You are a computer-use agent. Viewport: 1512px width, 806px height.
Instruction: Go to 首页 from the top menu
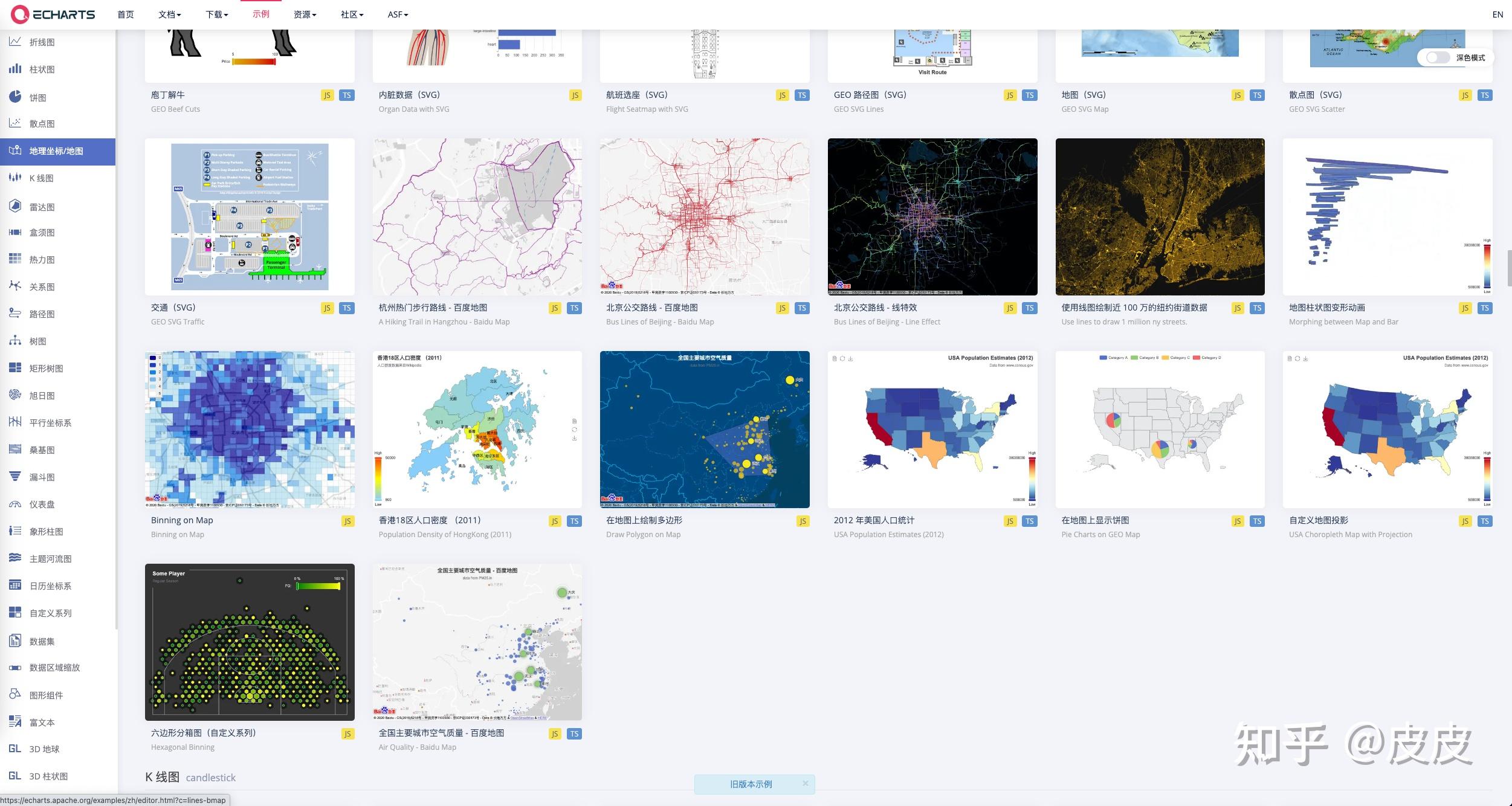click(126, 14)
